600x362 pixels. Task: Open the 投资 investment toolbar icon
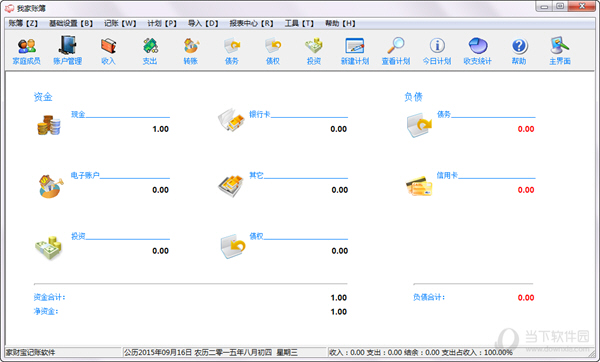click(314, 51)
